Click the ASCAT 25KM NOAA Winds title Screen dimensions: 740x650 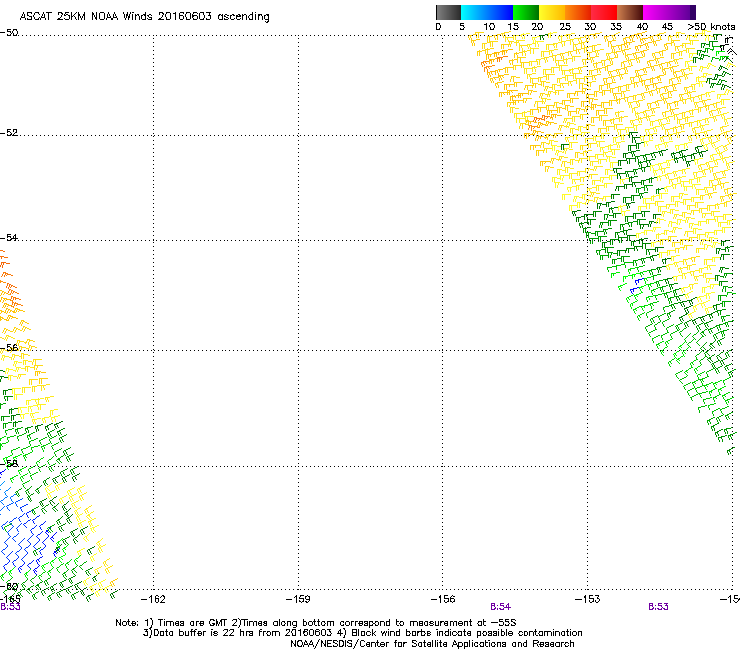[144, 17]
